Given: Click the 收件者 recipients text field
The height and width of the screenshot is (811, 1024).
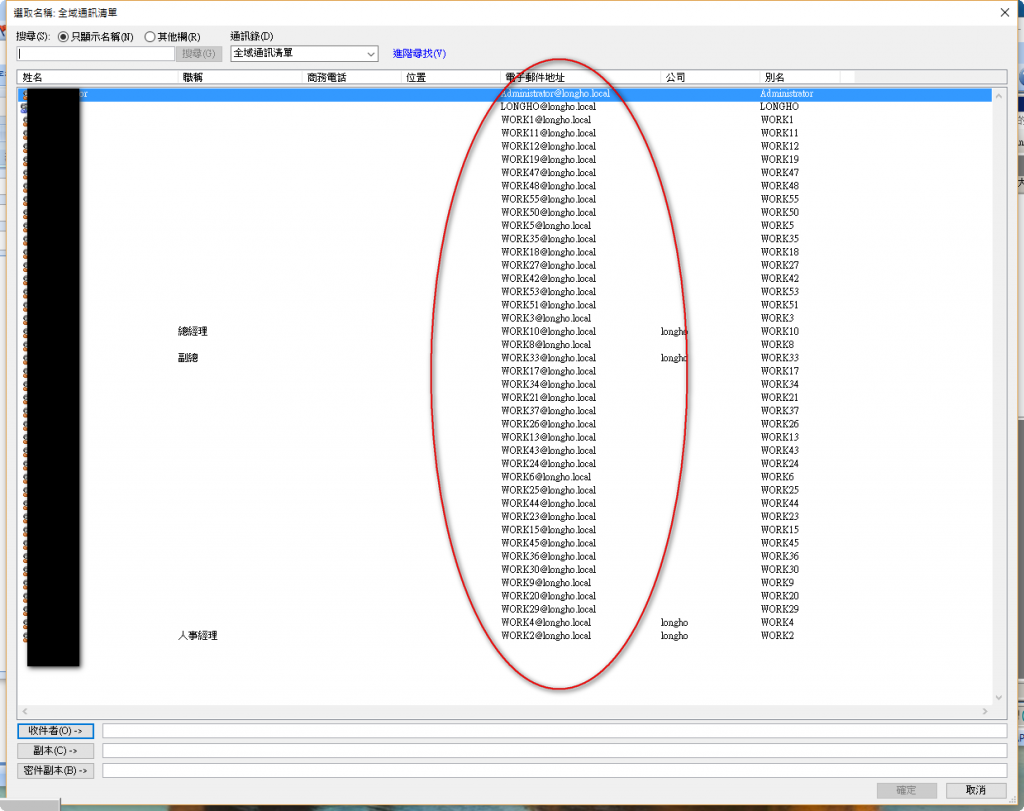Looking at the screenshot, I should tap(554, 731).
